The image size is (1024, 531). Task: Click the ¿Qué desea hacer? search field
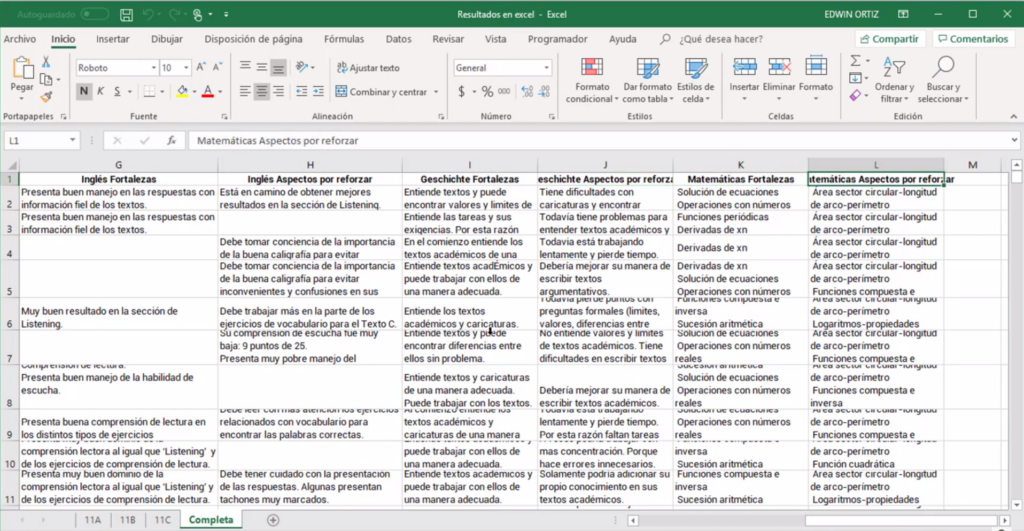721,39
